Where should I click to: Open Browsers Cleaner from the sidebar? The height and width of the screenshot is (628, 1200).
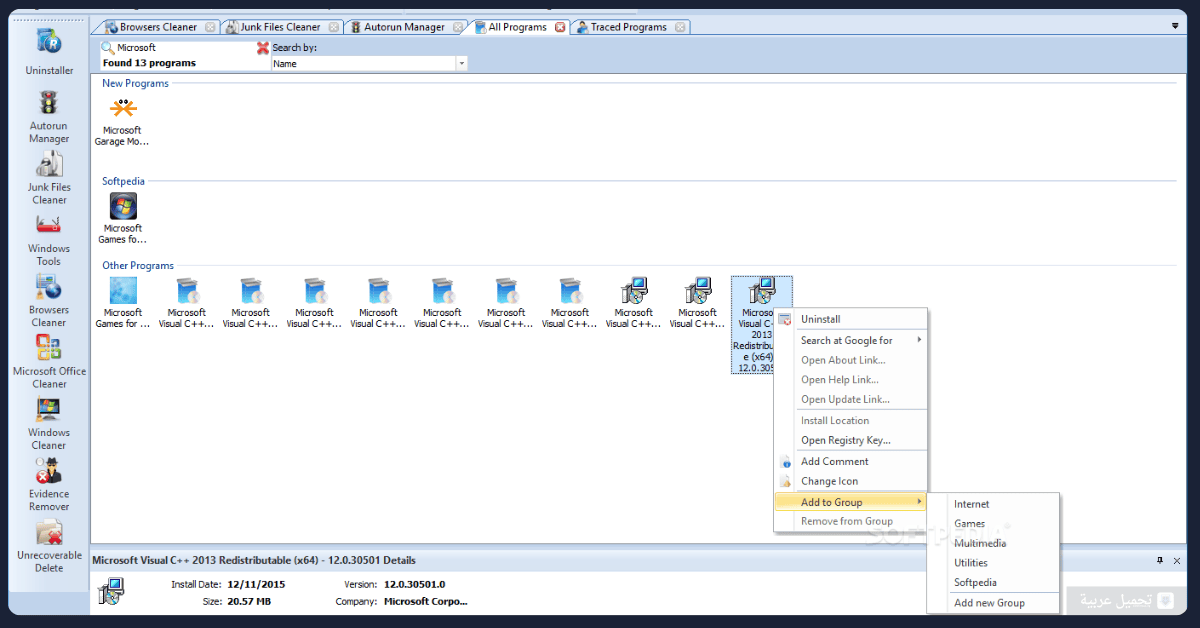click(x=49, y=301)
